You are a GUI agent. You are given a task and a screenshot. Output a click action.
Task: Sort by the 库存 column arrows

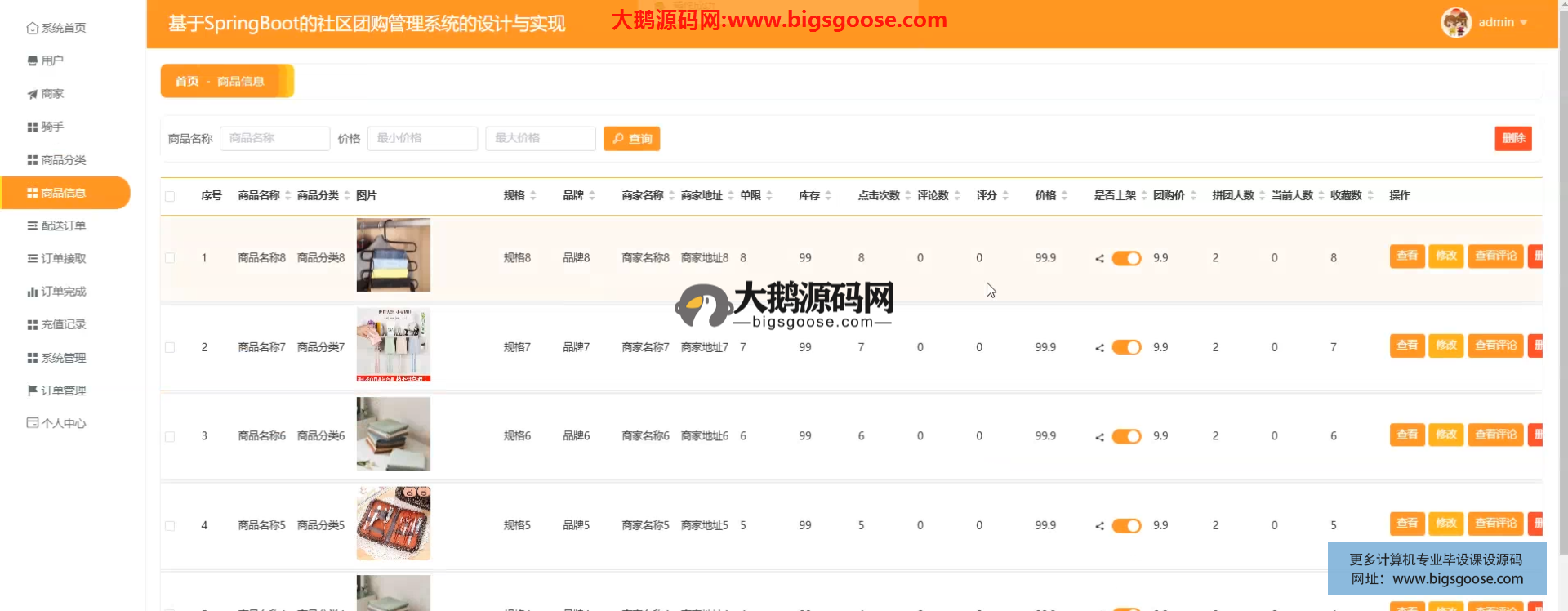tap(827, 196)
